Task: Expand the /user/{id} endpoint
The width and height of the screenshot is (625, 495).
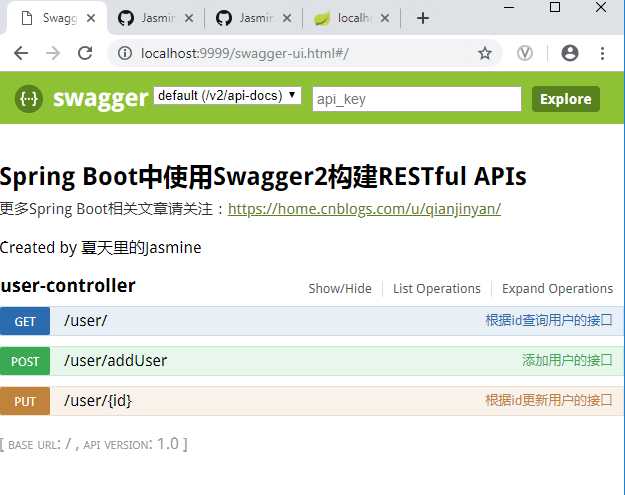Action: (x=98, y=401)
